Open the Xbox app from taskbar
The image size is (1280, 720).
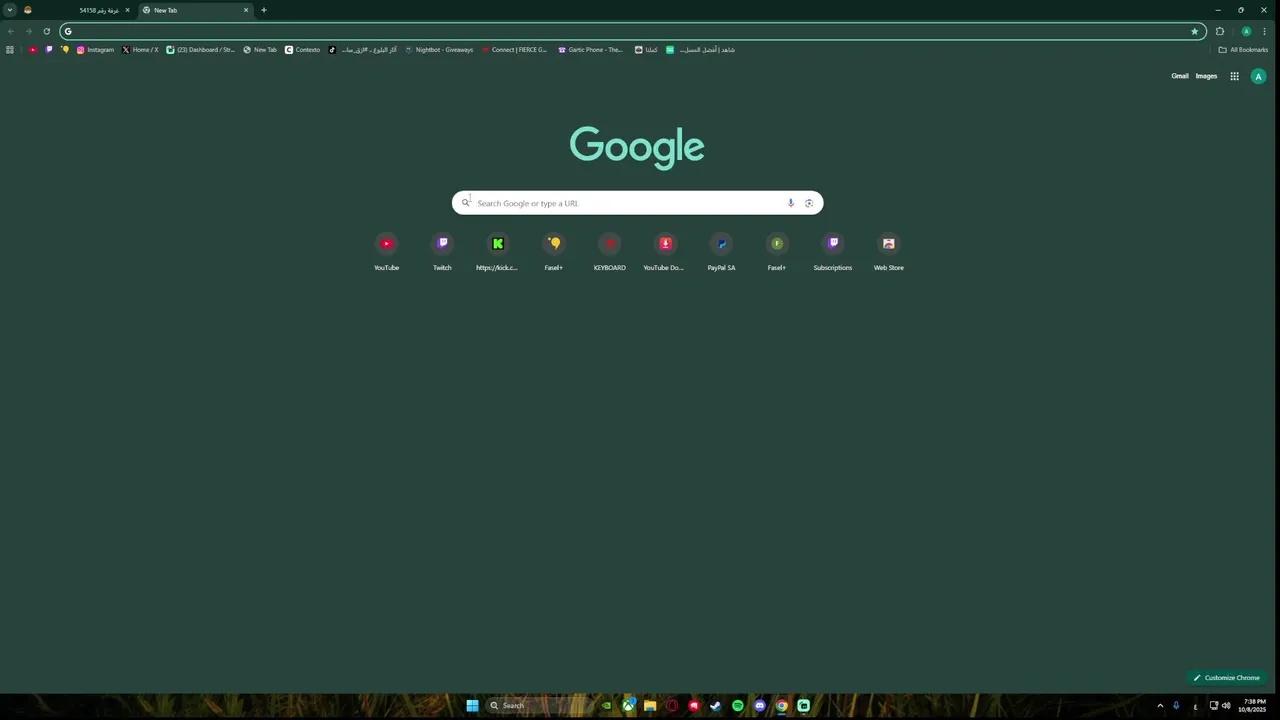pos(628,705)
